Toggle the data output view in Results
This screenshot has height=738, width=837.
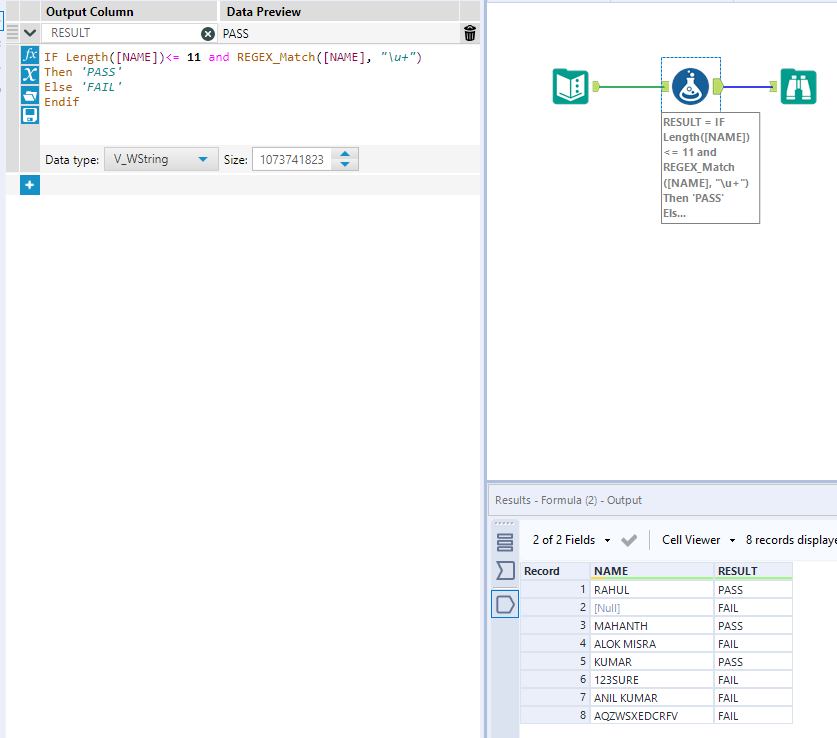(505, 604)
